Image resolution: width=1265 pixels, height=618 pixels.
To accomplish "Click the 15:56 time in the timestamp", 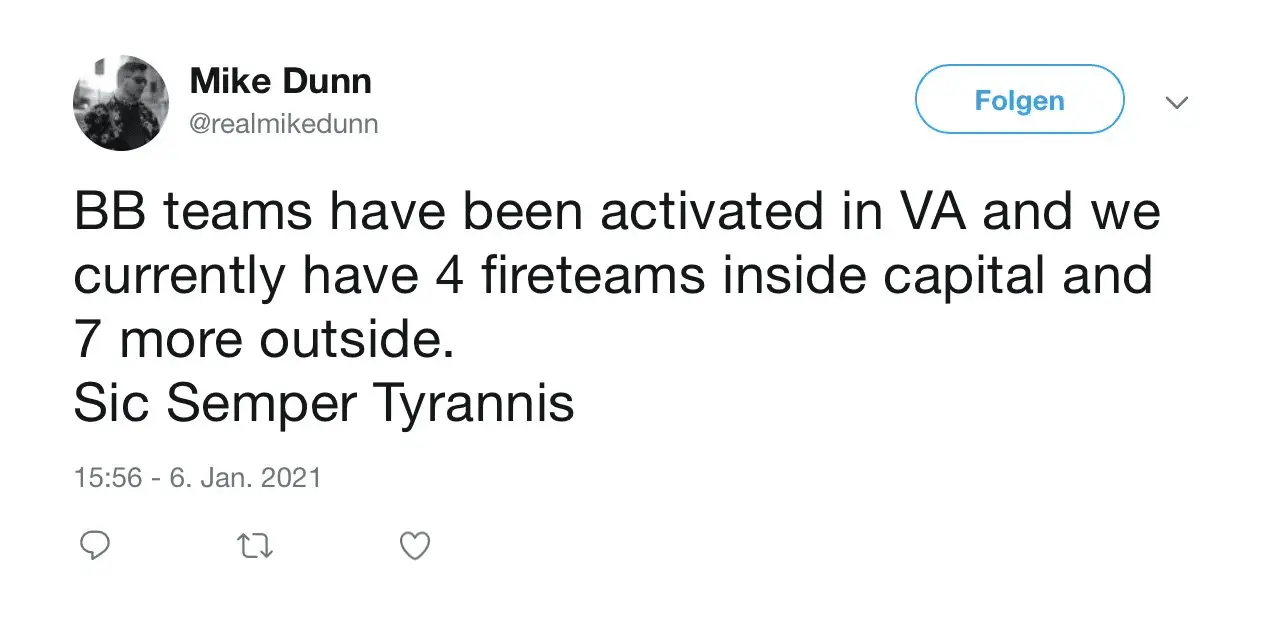I will click(108, 477).
